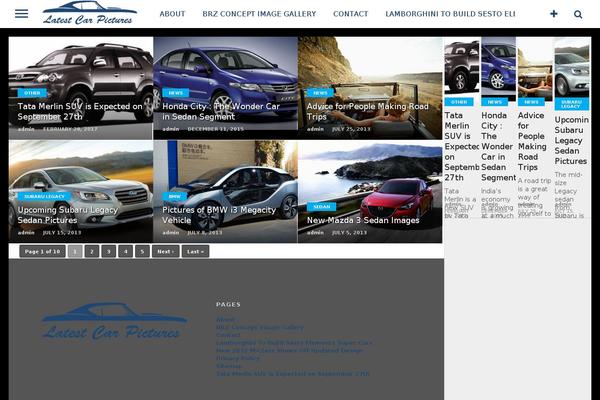Click OTHER tag on Tata Merlin grid tile
This screenshot has height=400, width=600.
pyautogui.click(x=32, y=93)
